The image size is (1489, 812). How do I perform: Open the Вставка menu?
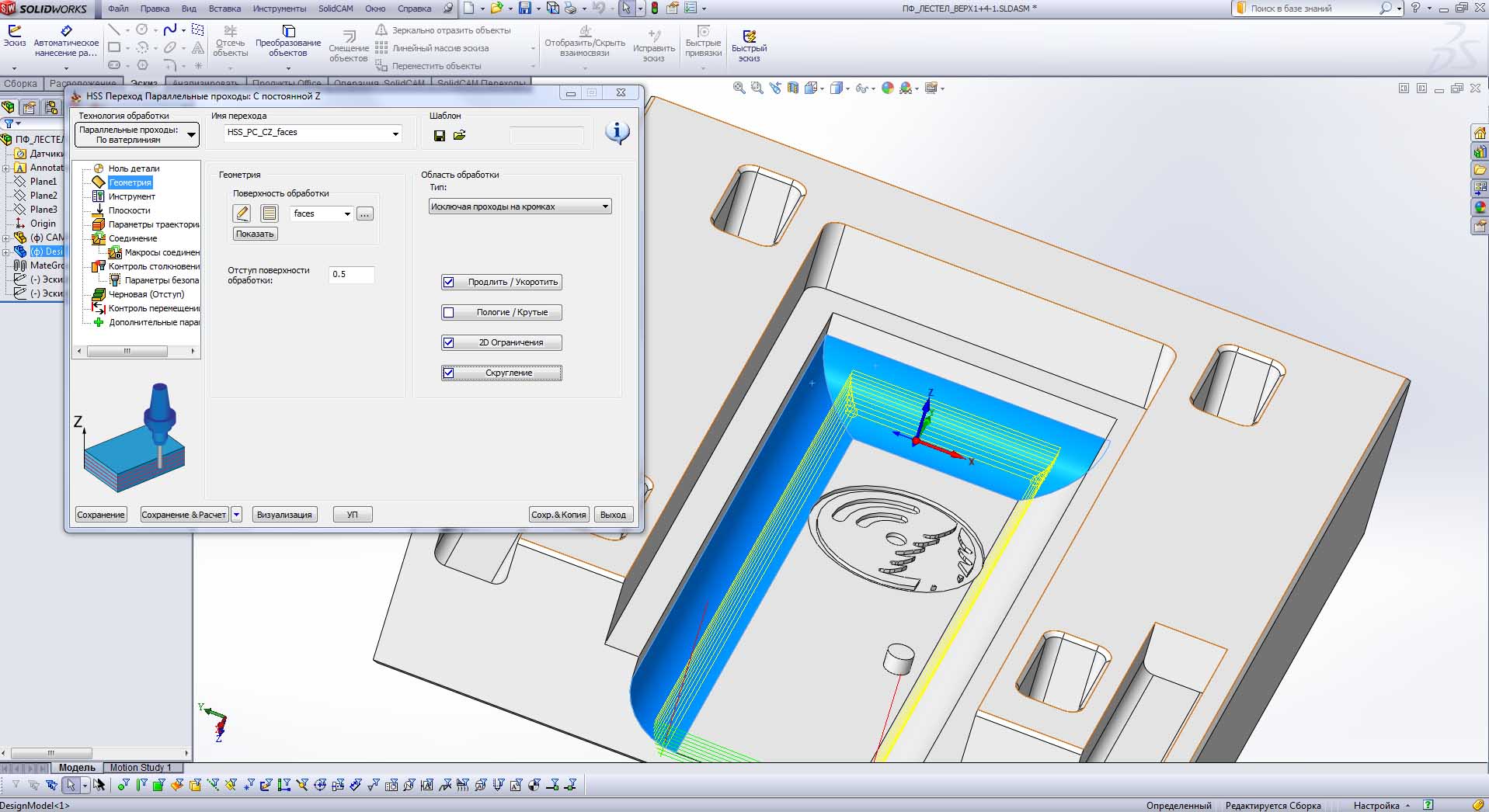(224, 9)
